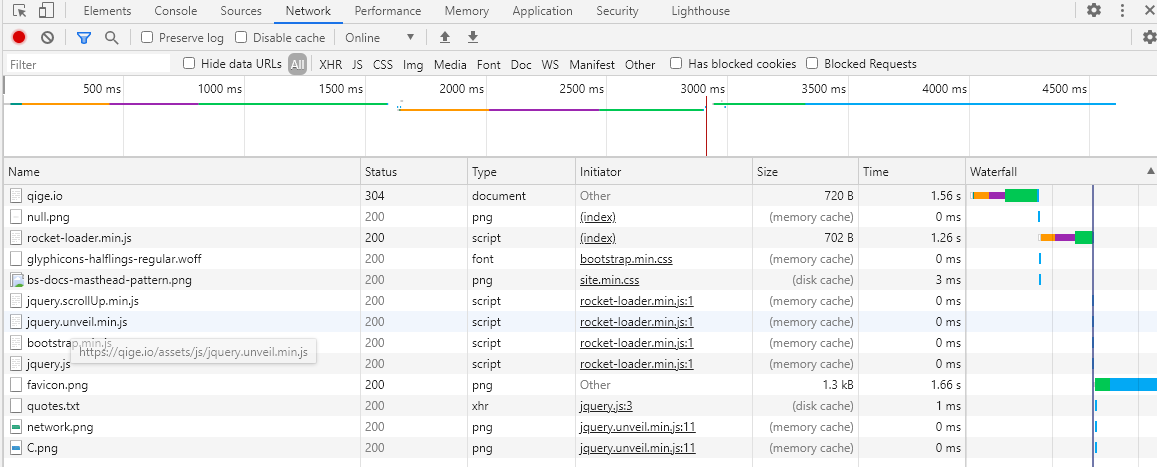Click the qige.io waterfall bar
The image size is (1157, 467).
(1005, 196)
